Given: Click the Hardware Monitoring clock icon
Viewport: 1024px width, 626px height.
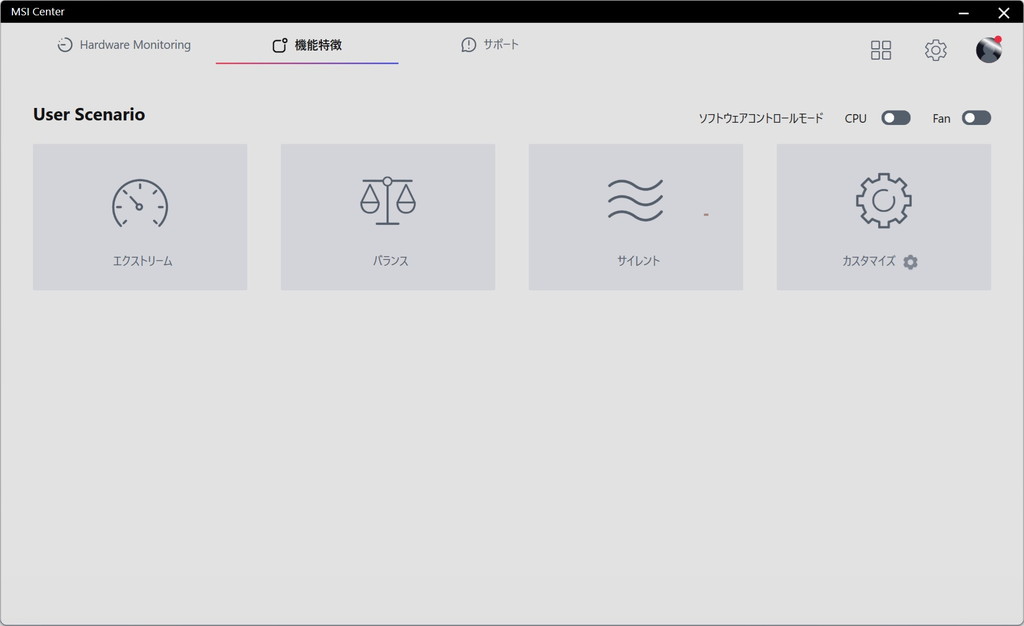Looking at the screenshot, I should (x=65, y=45).
